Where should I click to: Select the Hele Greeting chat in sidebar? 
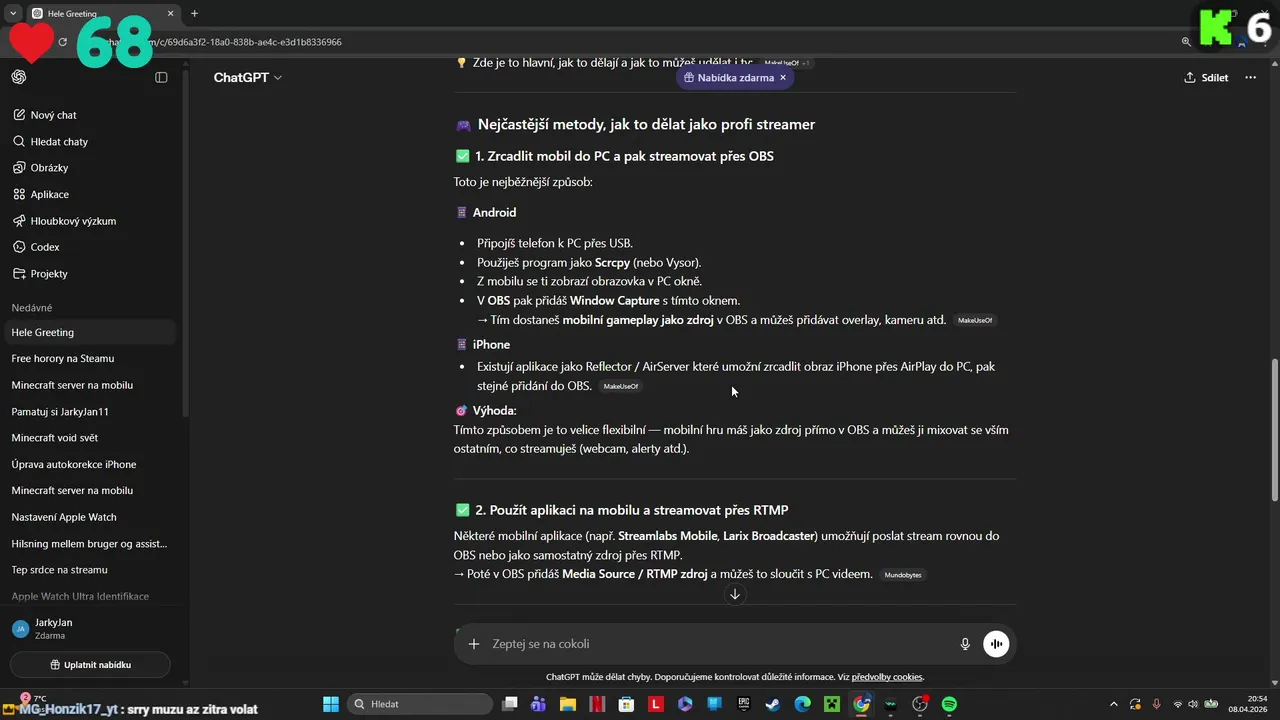click(90, 332)
